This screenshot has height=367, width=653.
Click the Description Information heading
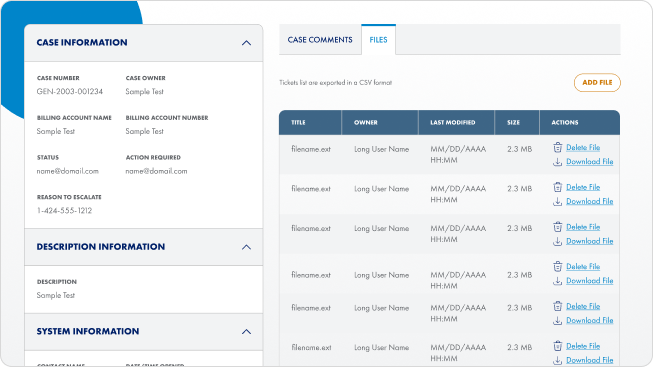pyautogui.click(x=101, y=247)
